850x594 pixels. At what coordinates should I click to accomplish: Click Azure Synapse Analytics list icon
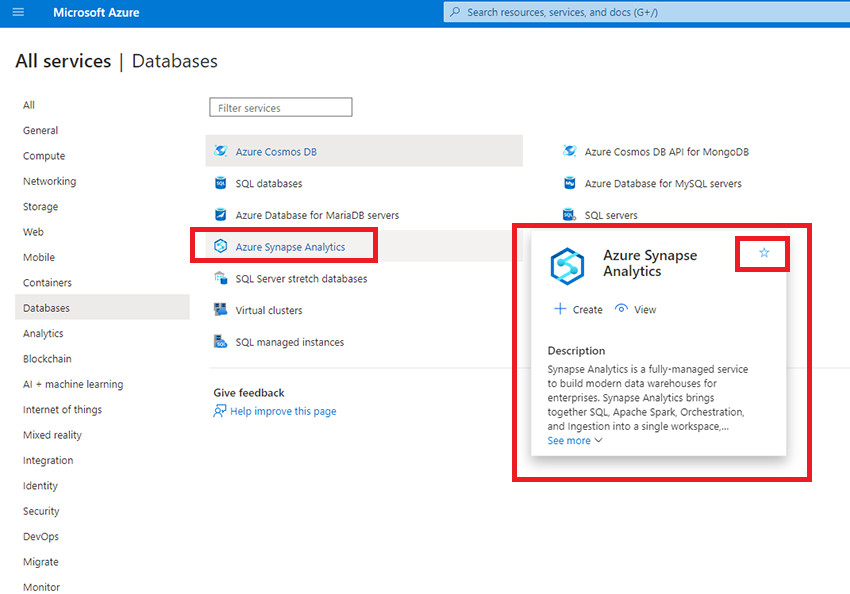[221, 247]
